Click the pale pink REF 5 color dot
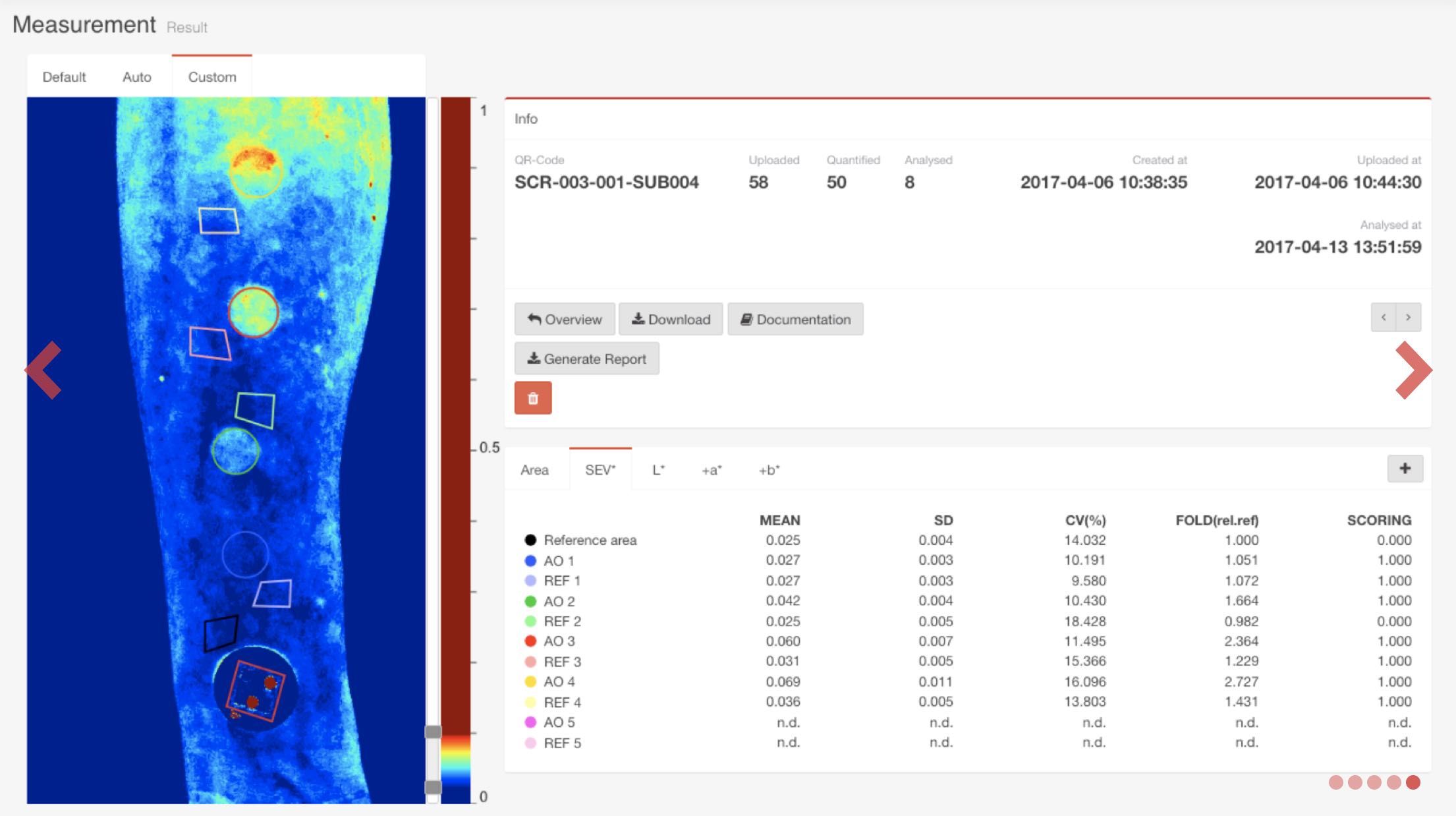1456x816 pixels. click(x=530, y=743)
